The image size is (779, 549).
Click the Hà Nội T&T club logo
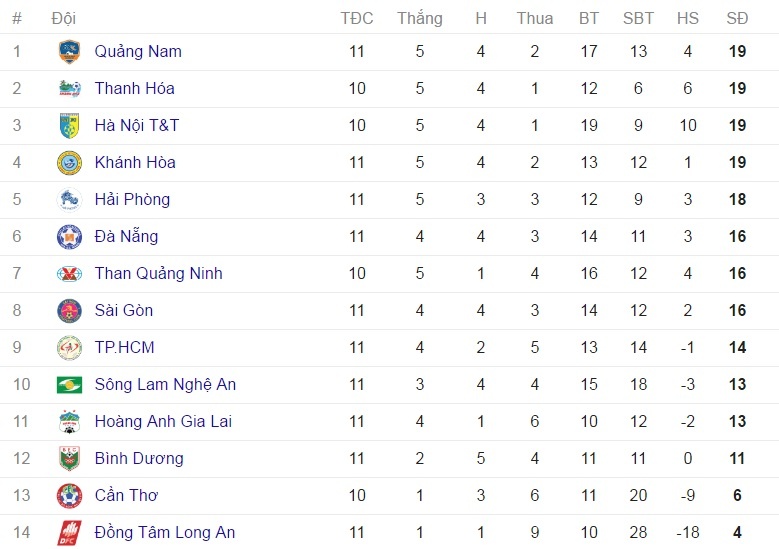[x=69, y=125]
